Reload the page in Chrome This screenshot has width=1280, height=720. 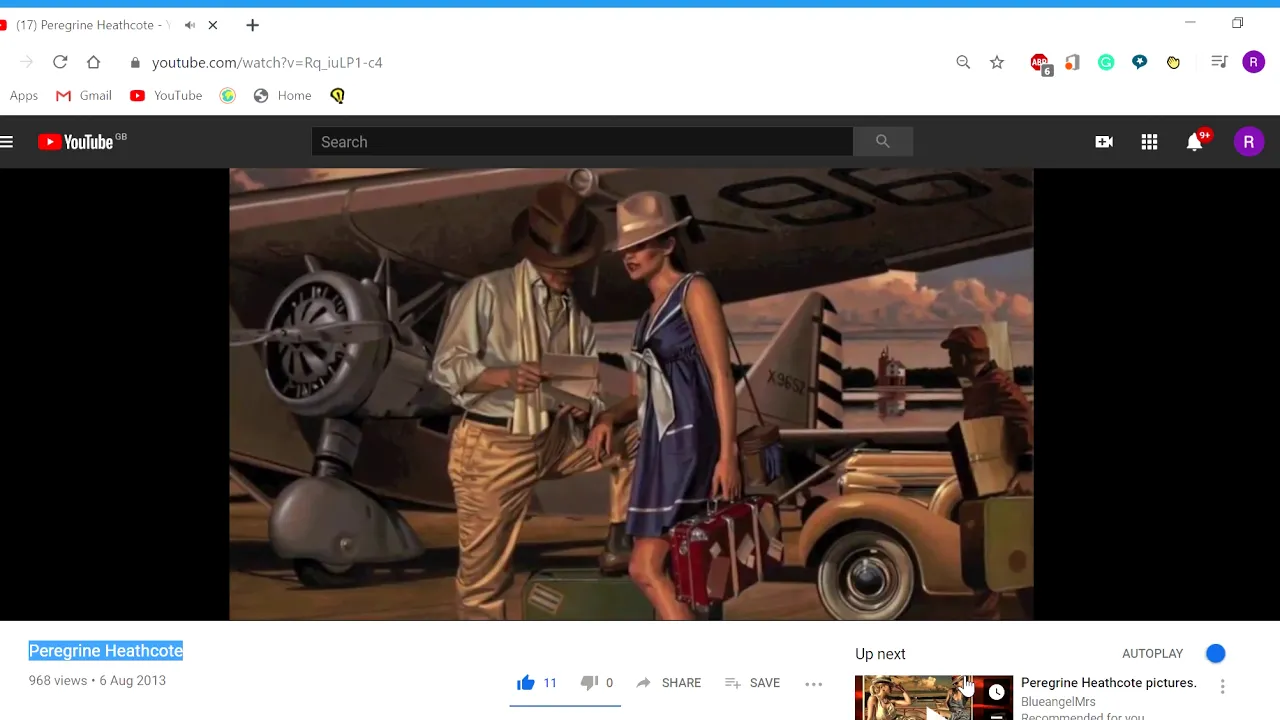(x=60, y=62)
